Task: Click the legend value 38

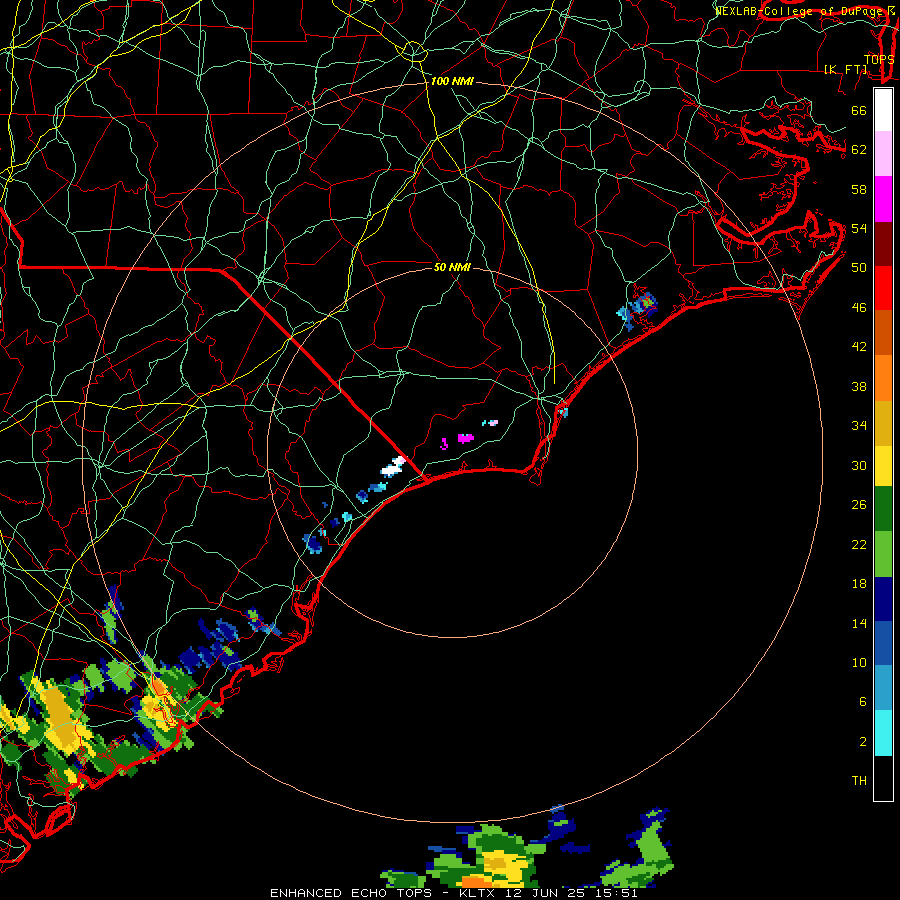Action: pos(859,386)
